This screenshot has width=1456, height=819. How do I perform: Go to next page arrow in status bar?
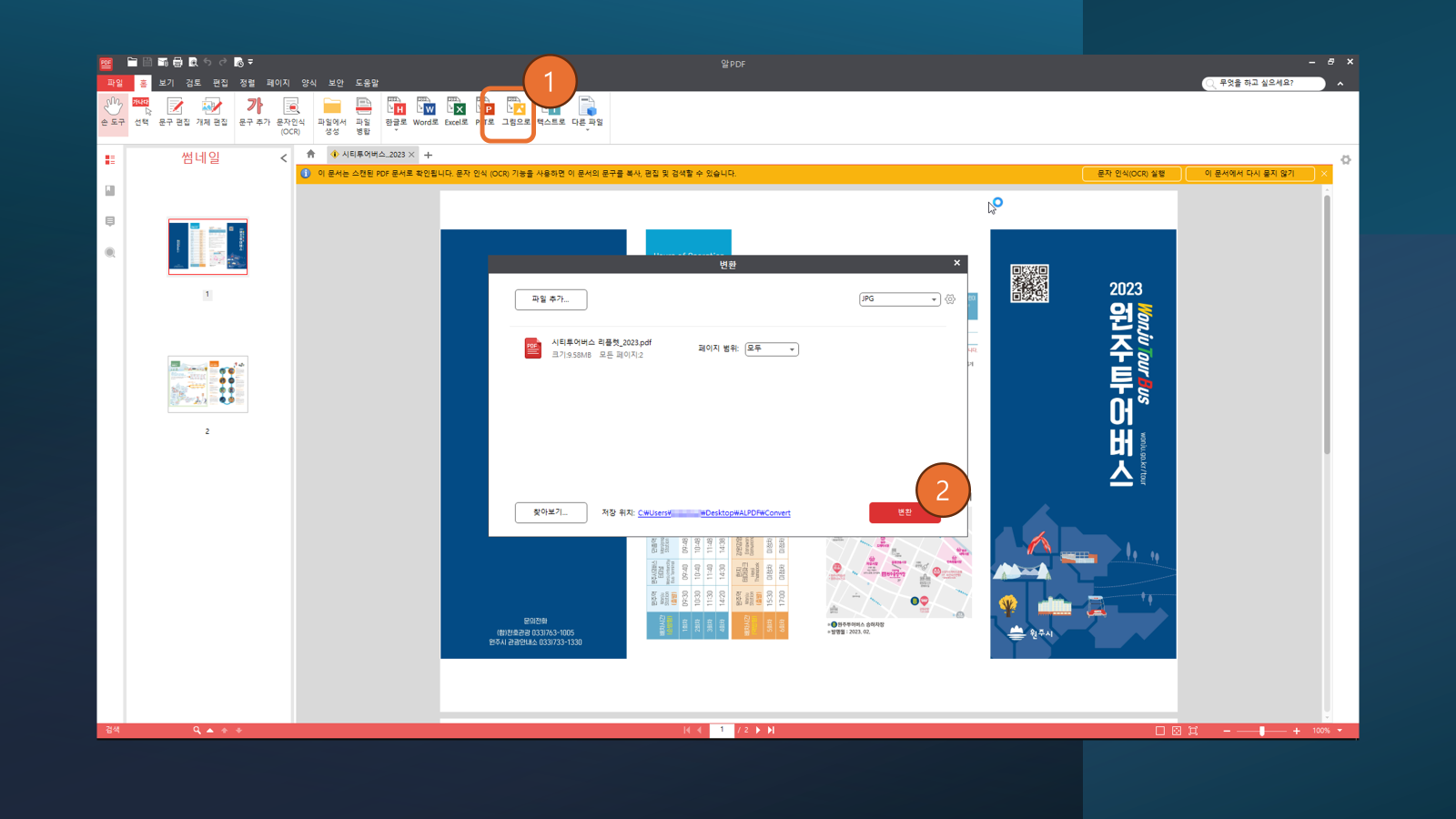[x=758, y=730]
